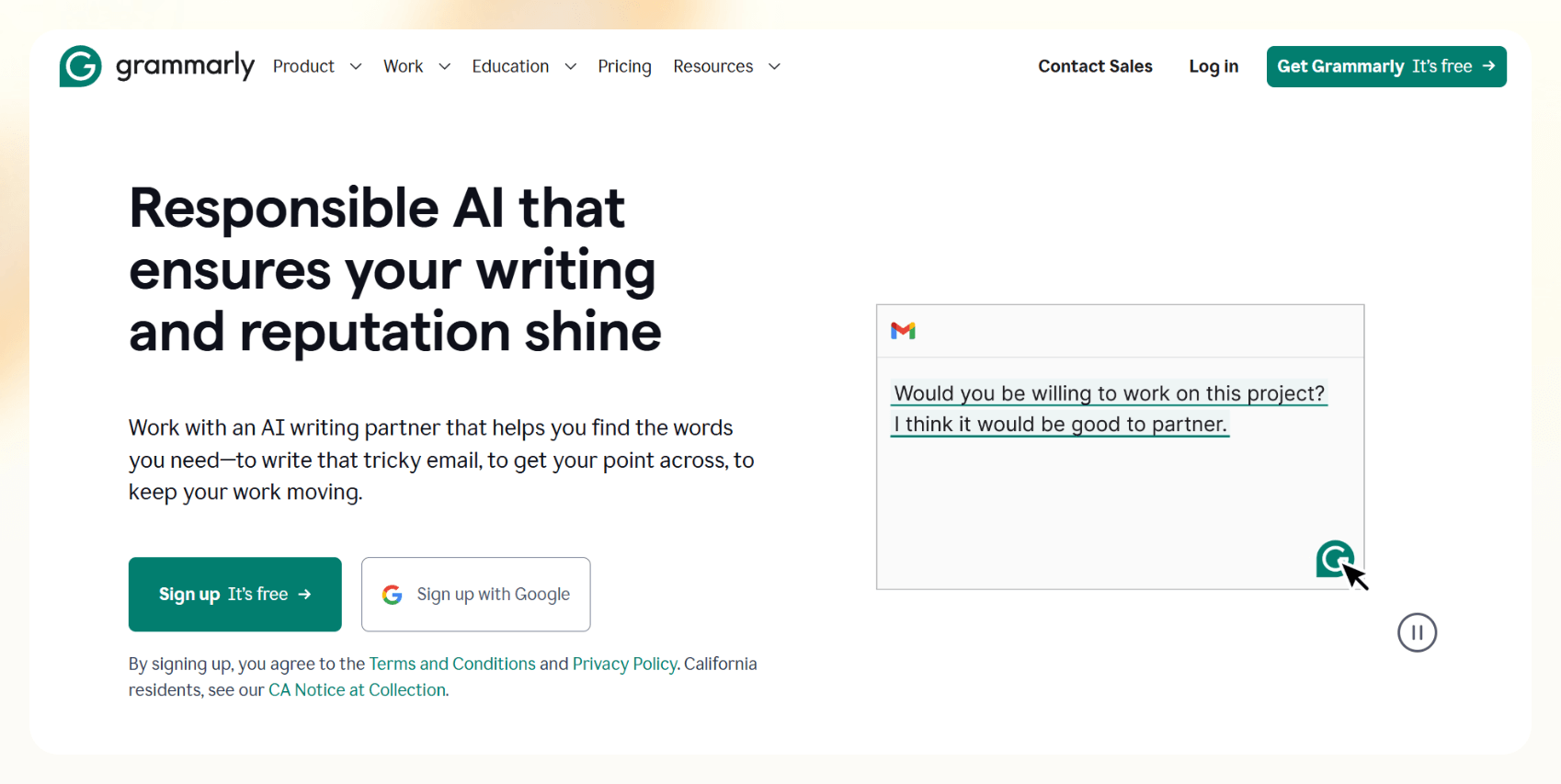Click Get Grammarly It's free button
Viewport: 1561px width, 784px height.
(x=1386, y=66)
